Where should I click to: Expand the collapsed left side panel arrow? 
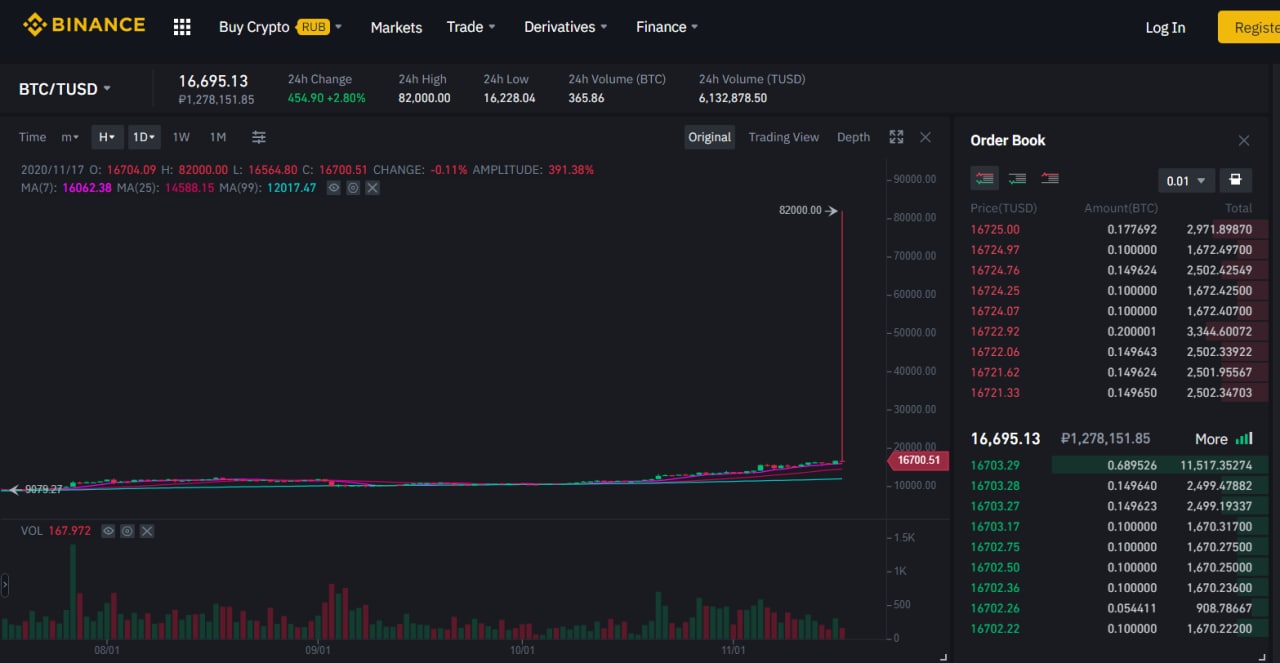click(x=5, y=585)
